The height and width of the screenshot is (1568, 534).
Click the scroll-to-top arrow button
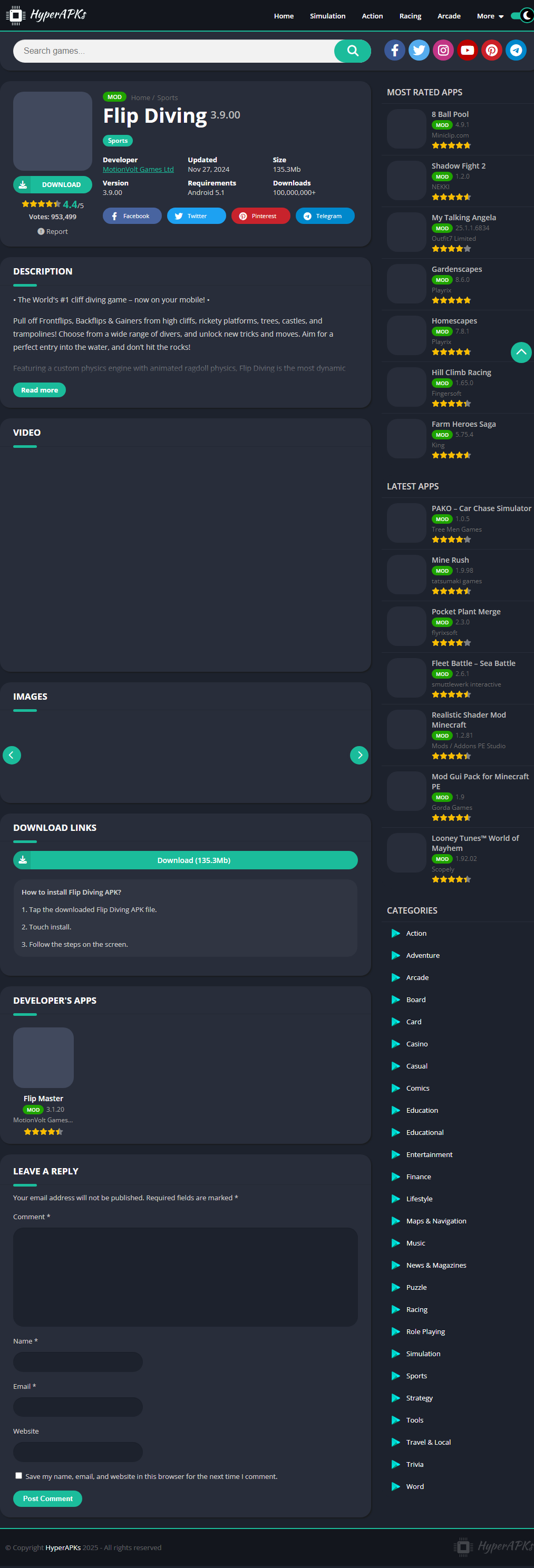521,352
